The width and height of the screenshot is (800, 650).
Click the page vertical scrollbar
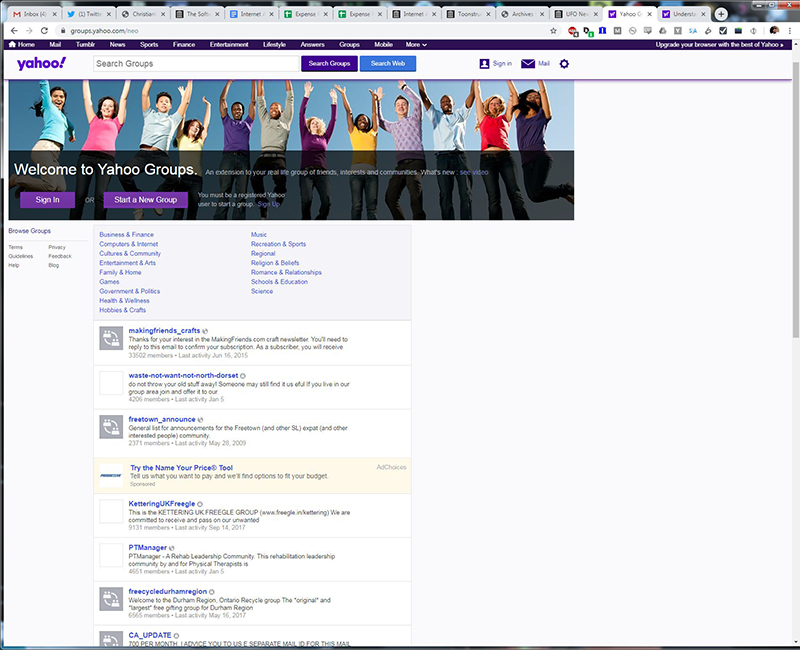(795, 200)
